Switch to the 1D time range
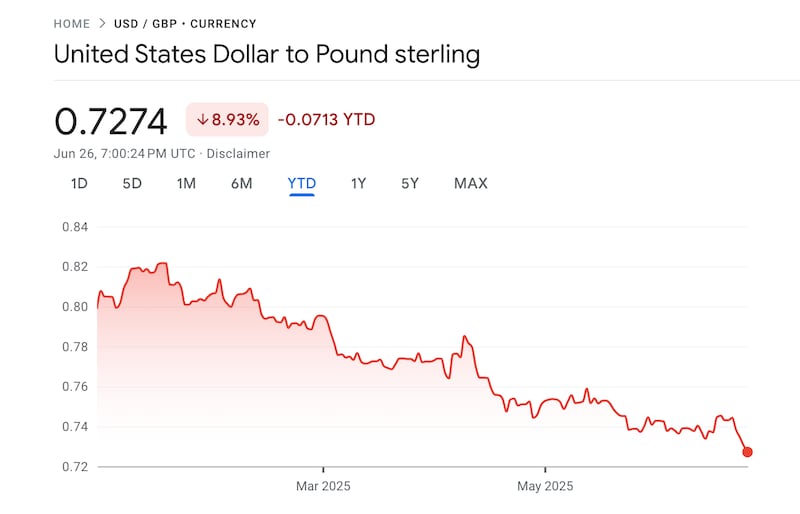This screenshot has height=514, width=800. pos(80,183)
